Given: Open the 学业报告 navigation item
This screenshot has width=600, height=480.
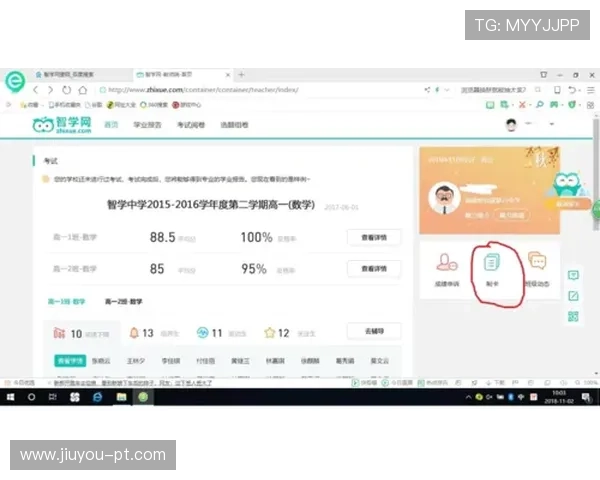Looking at the screenshot, I should click(147, 125).
